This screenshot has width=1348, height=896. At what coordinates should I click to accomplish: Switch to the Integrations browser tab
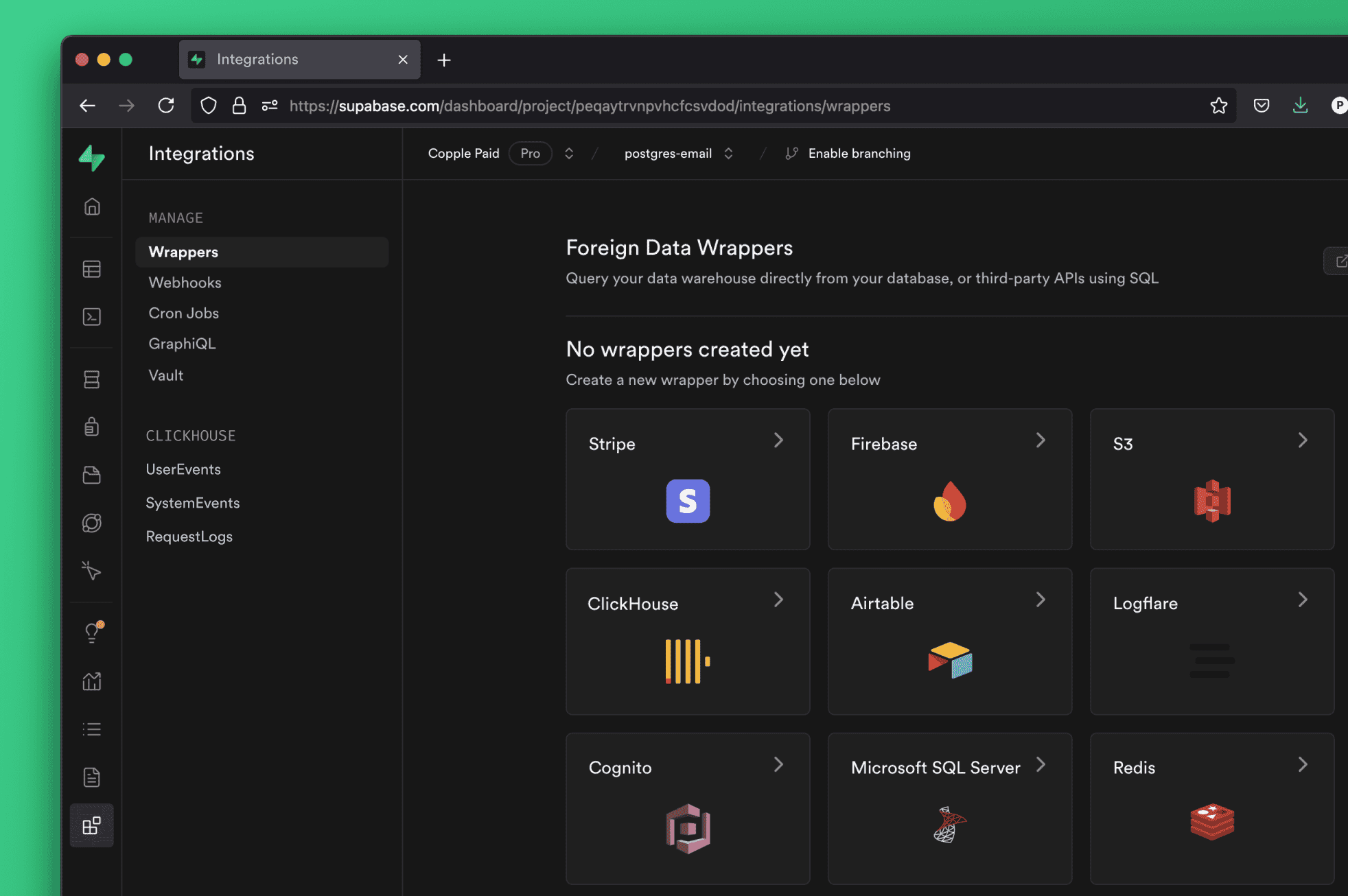tap(299, 60)
